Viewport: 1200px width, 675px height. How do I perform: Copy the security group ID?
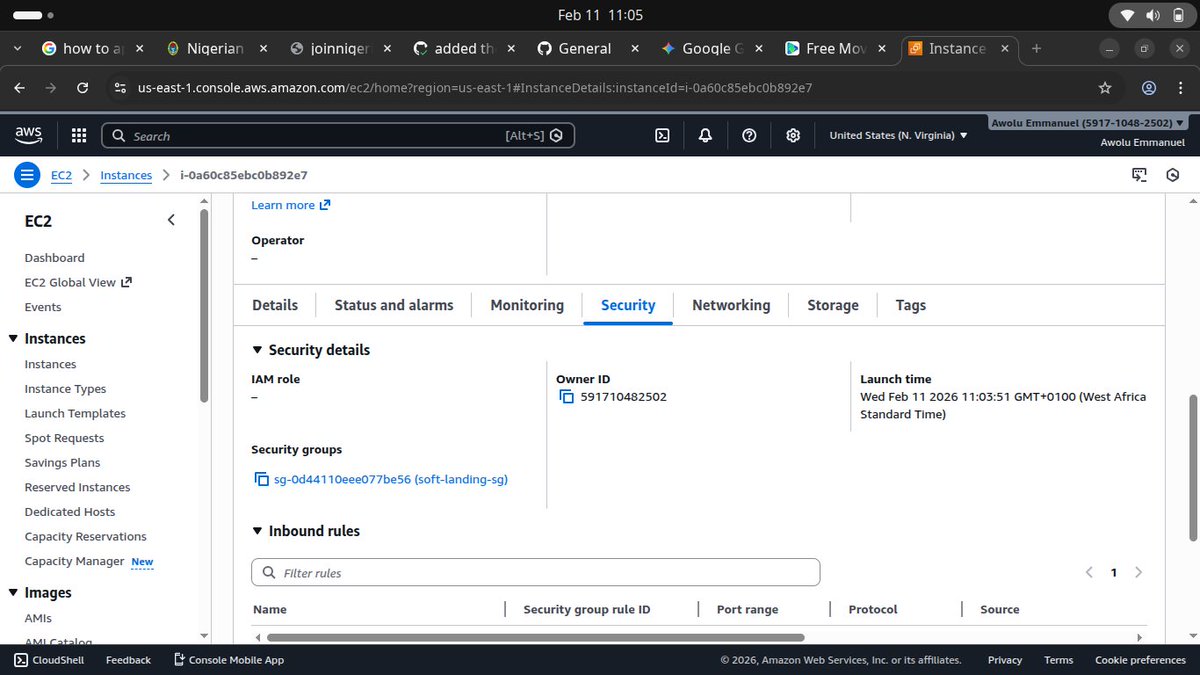[x=261, y=480]
